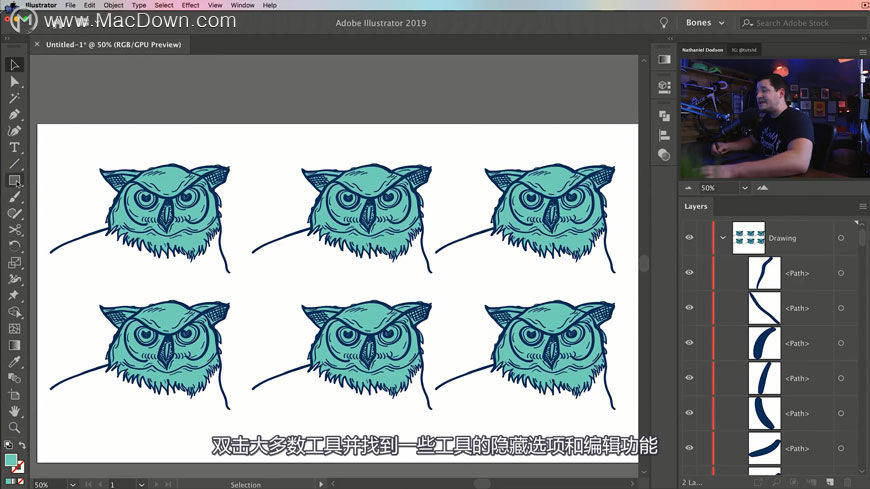The height and width of the screenshot is (489, 870).
Task: Pick the Shaper tool
Action: 14,213
